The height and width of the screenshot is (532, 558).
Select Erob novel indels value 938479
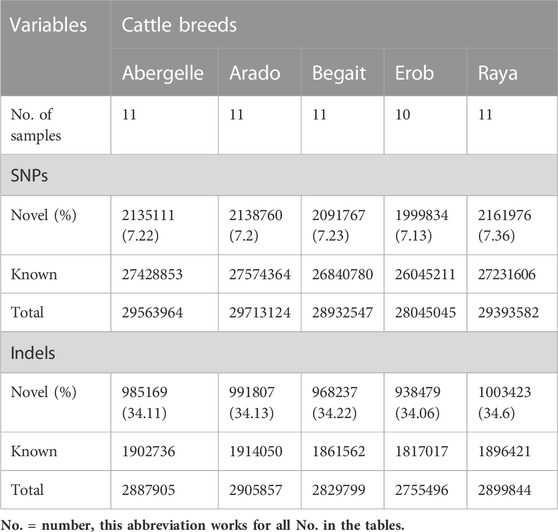click(417, 392)
